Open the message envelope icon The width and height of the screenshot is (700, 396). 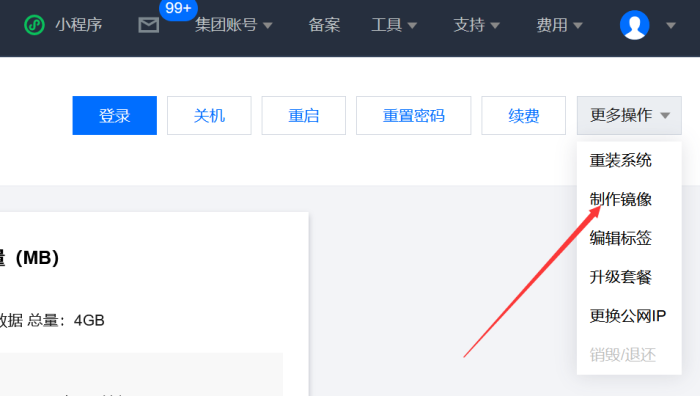tap(149, 25)
